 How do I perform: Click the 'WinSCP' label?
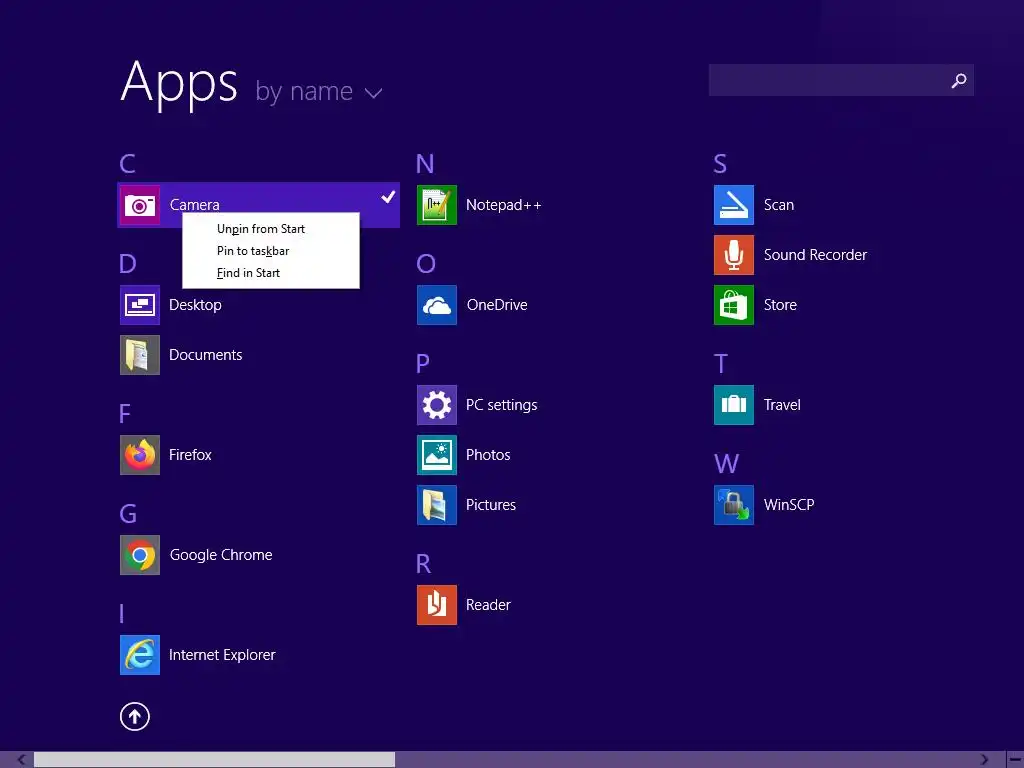pos(789,505)
